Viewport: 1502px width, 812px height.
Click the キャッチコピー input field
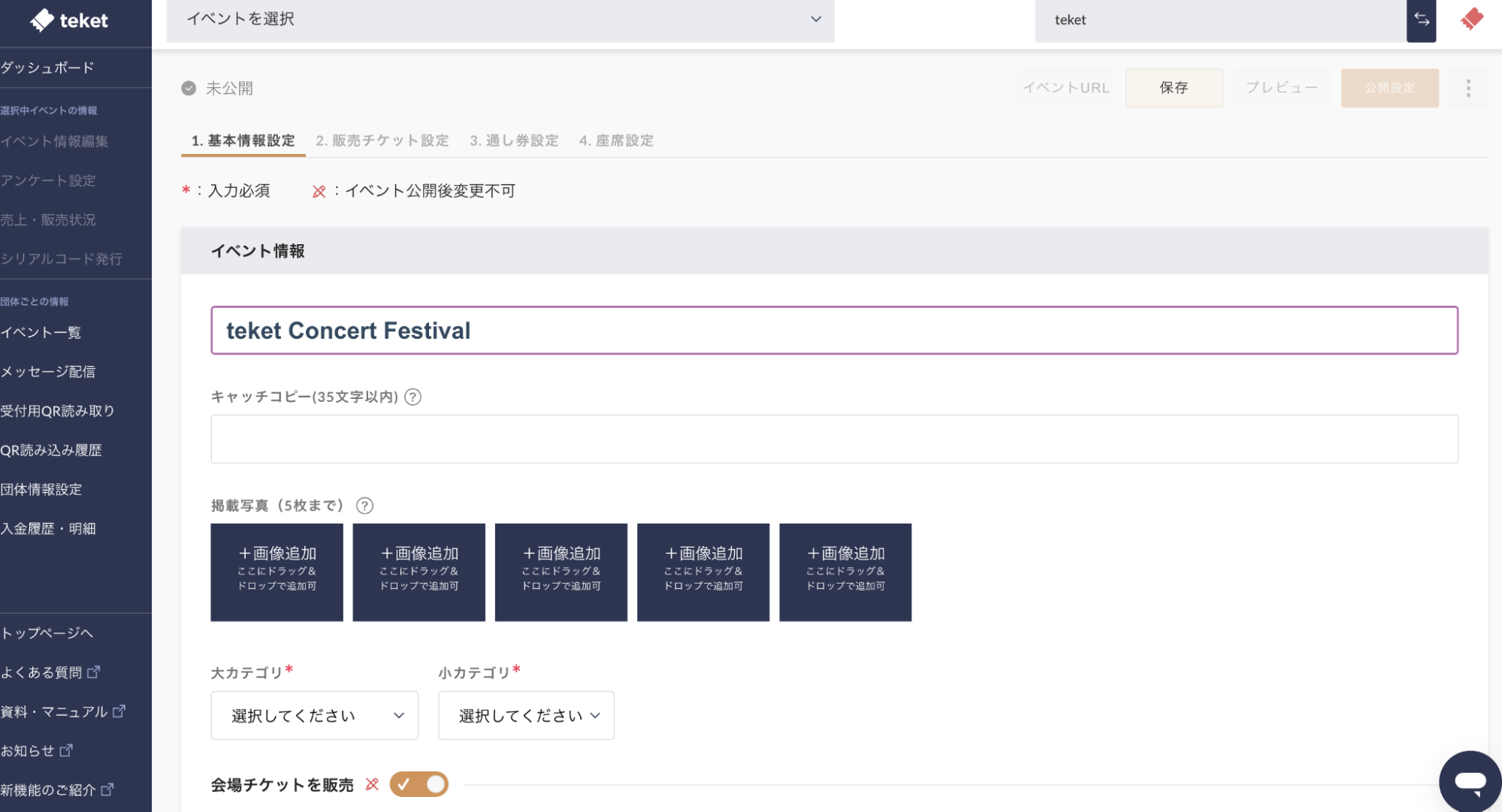[834, 439]
